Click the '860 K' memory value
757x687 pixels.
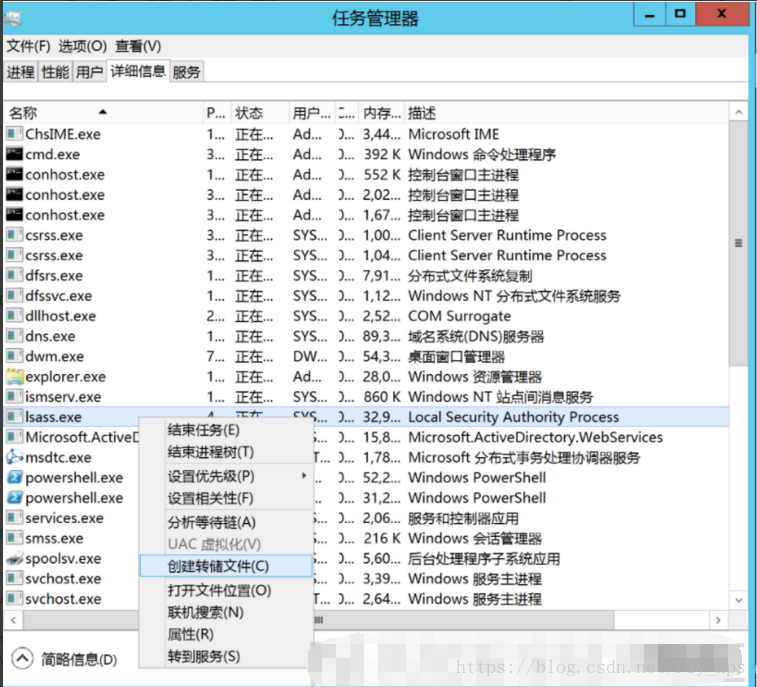coord(382,397)
